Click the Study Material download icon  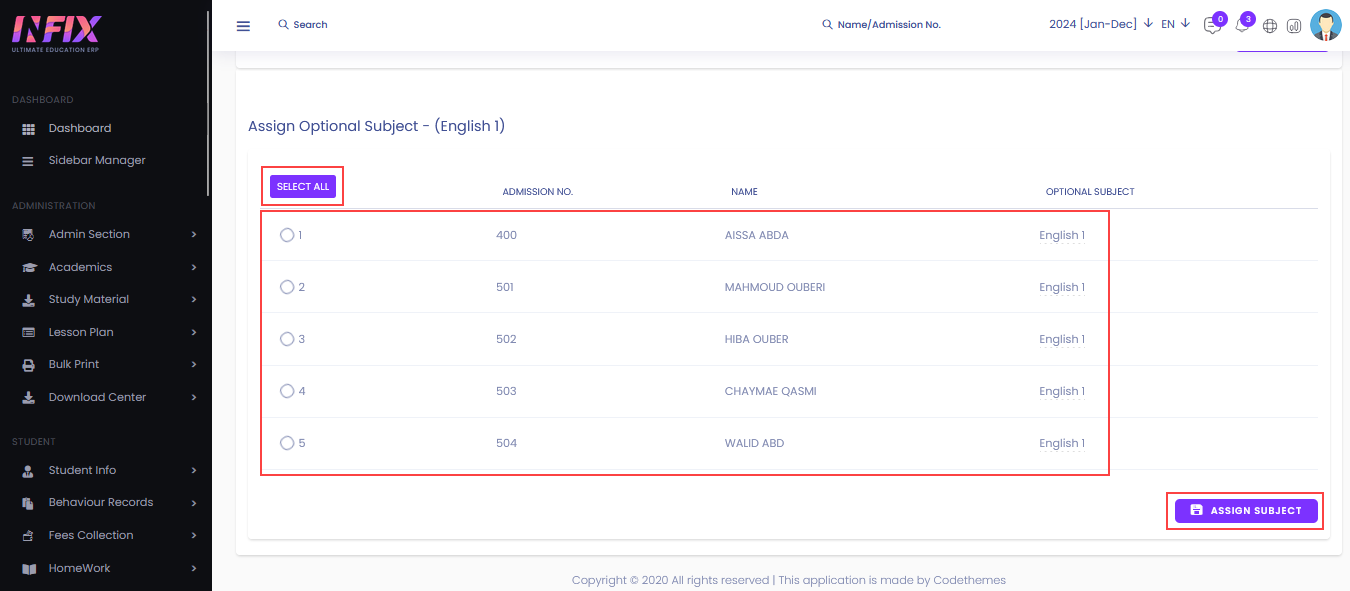pyautogui.click(x=29, y=300)
